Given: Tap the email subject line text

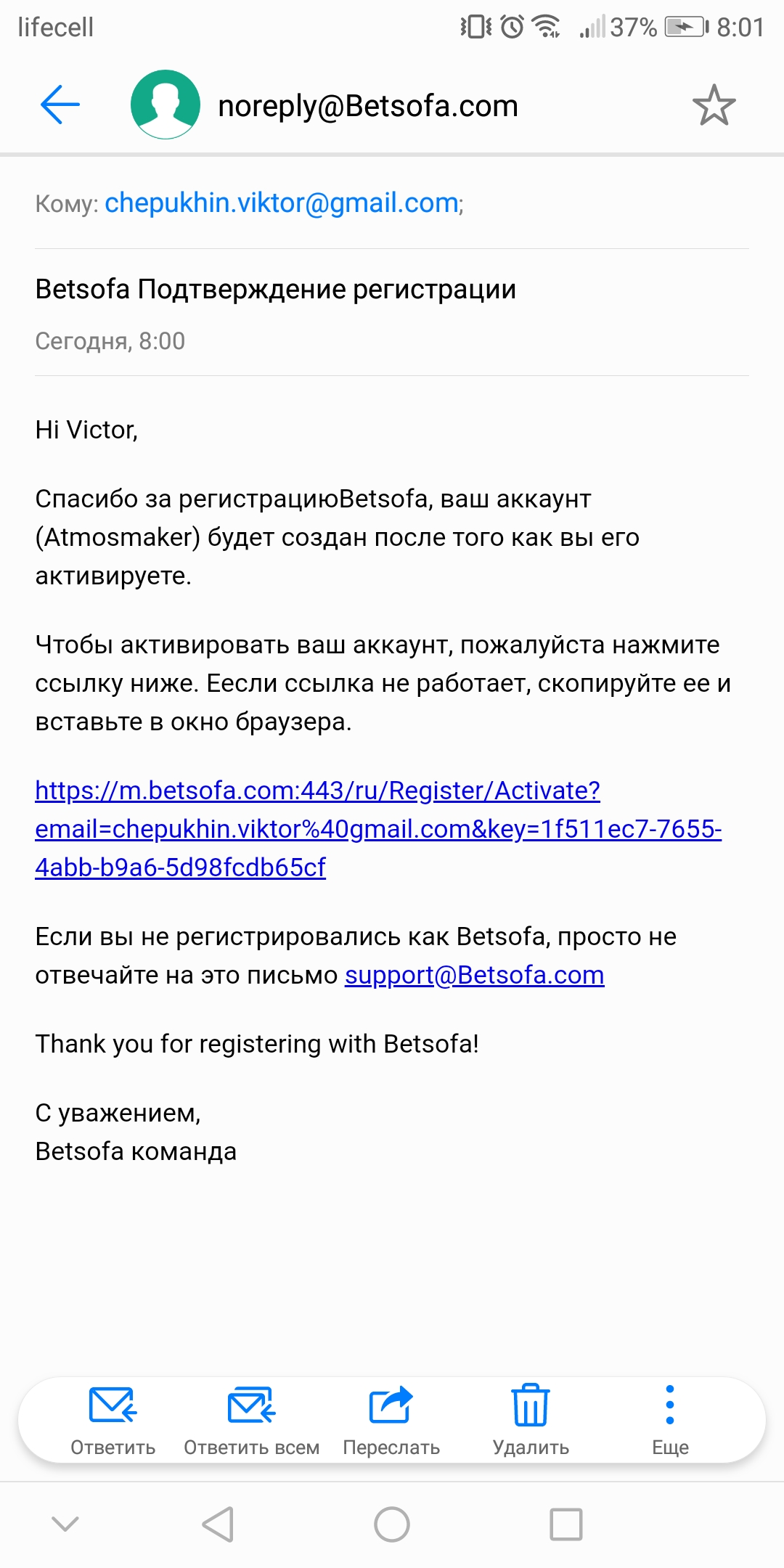Looking at the screenshot, I should click(276, 290).
